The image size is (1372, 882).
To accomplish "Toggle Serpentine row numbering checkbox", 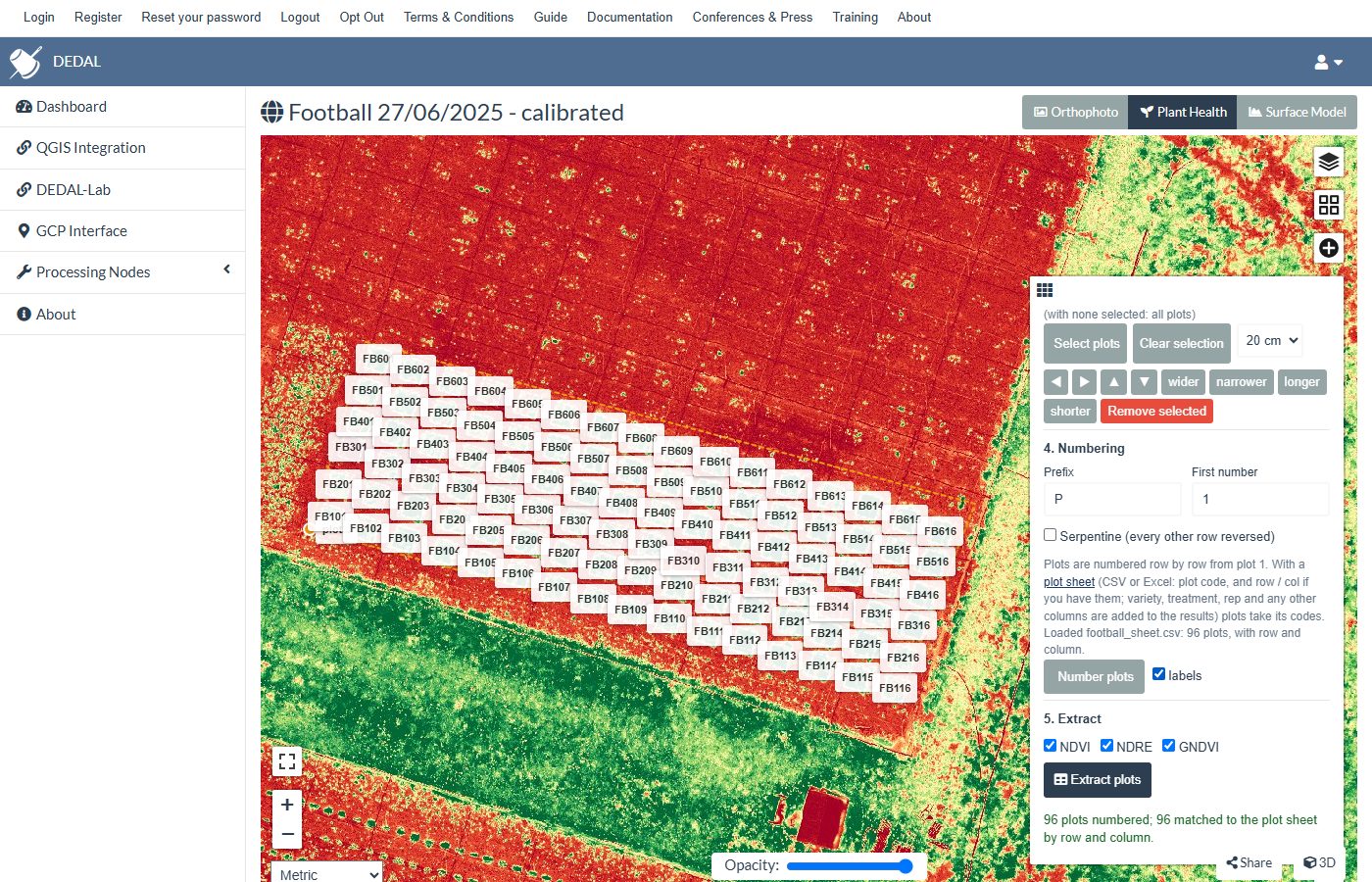I will coord(1051,535).
